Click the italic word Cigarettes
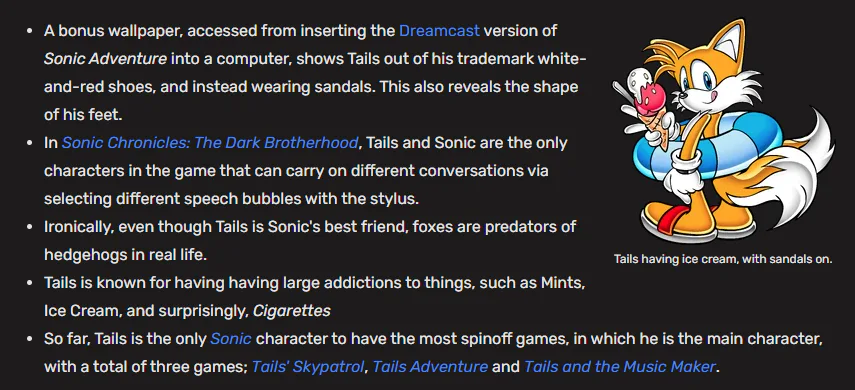The width and height of the screenshot is (855, 390). (x=292, y=311)
